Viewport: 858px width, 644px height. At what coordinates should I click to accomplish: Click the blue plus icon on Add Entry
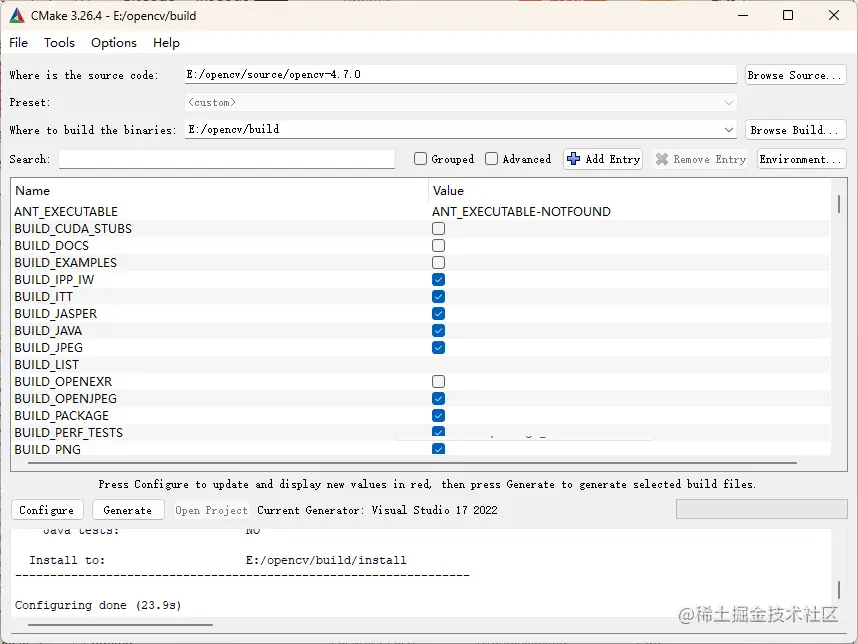tap(573, 159)
